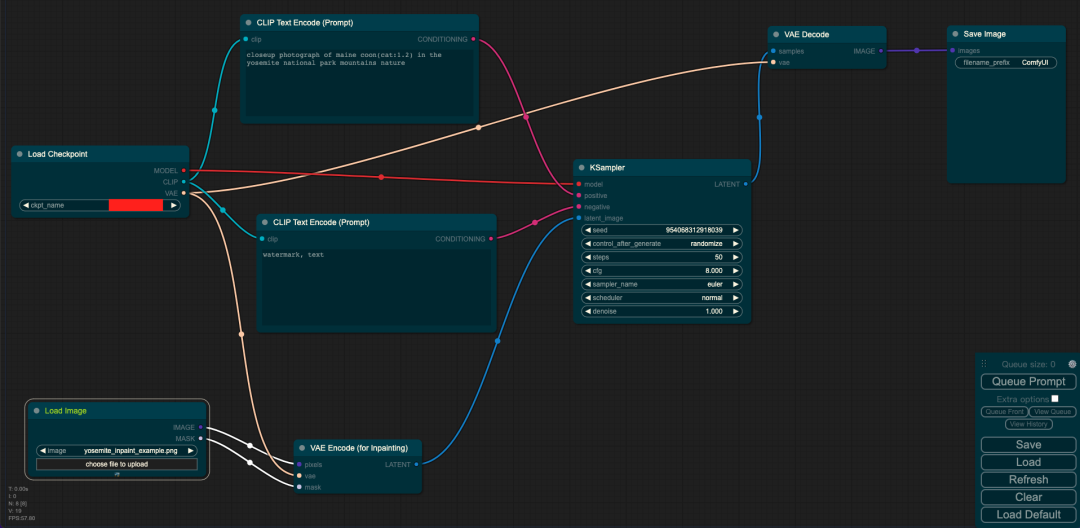Open the View History list

click(1027, 424)
